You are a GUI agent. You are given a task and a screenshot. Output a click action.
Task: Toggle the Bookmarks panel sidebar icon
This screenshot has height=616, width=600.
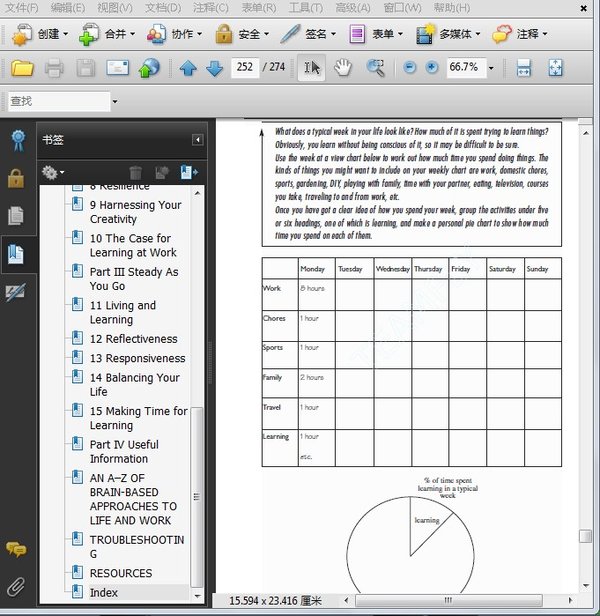pos(16,254)
